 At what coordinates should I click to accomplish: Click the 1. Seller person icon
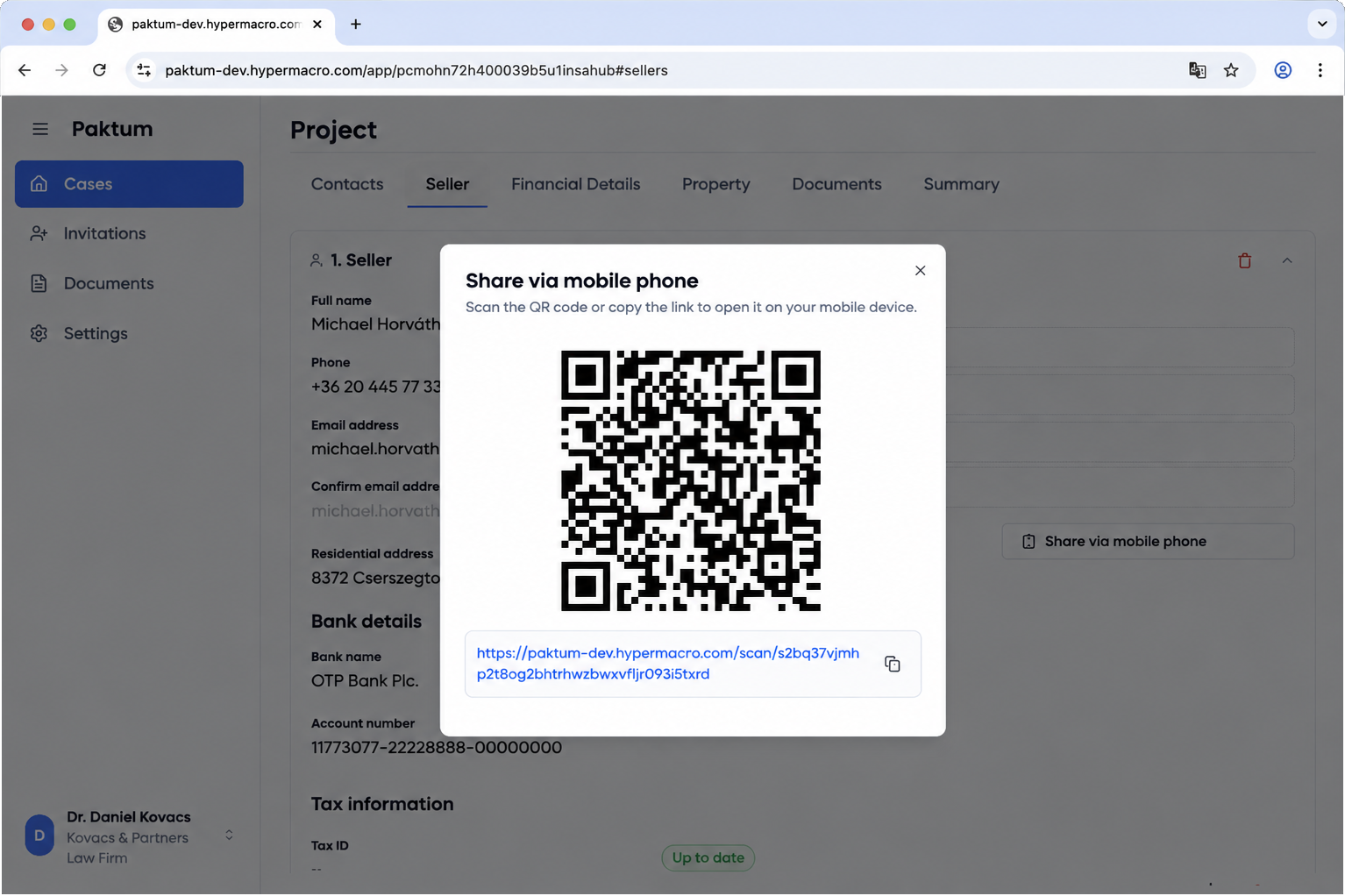coord(317,260)
